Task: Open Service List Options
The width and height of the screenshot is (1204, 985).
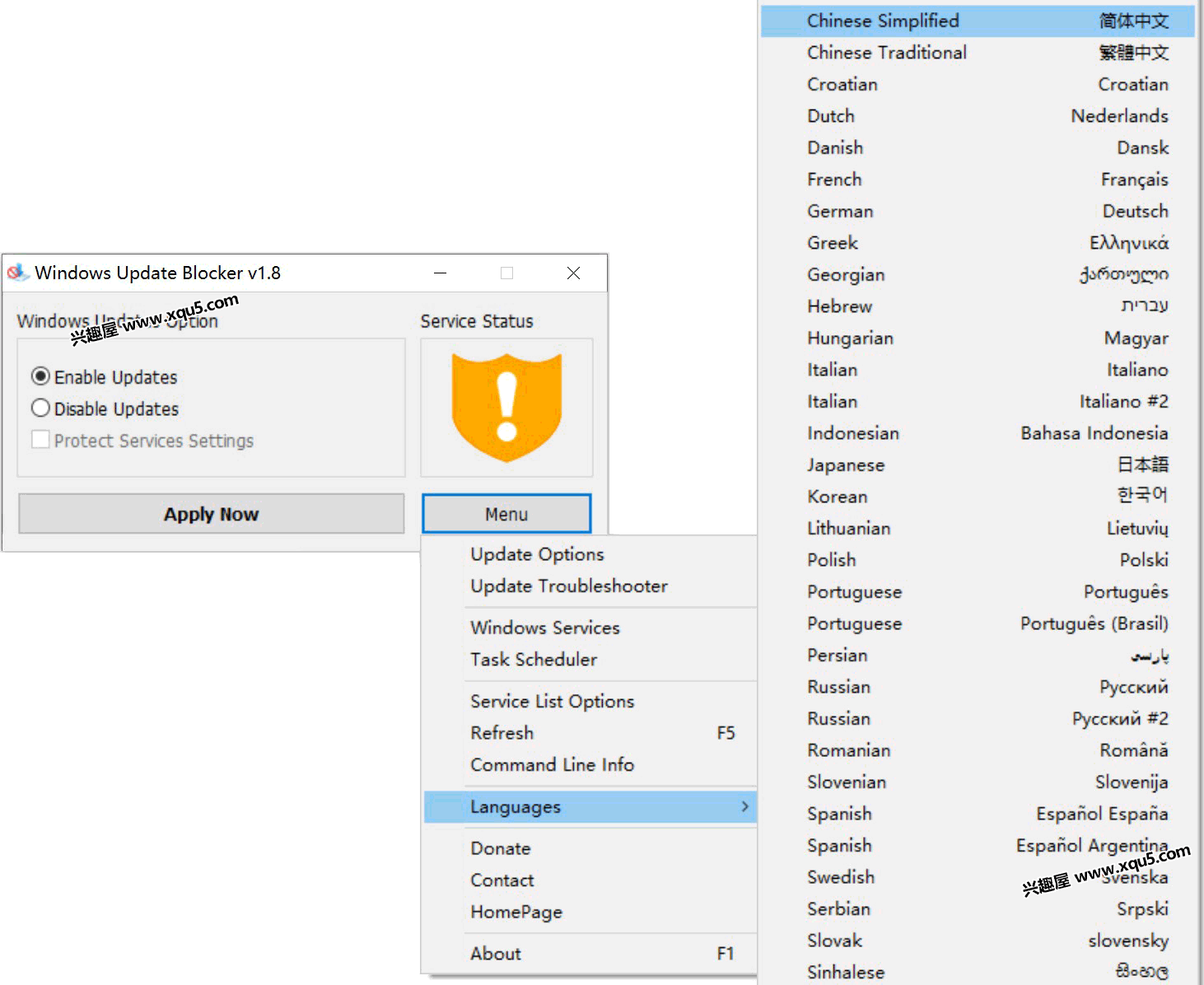Action: click(x=590, y=701)
